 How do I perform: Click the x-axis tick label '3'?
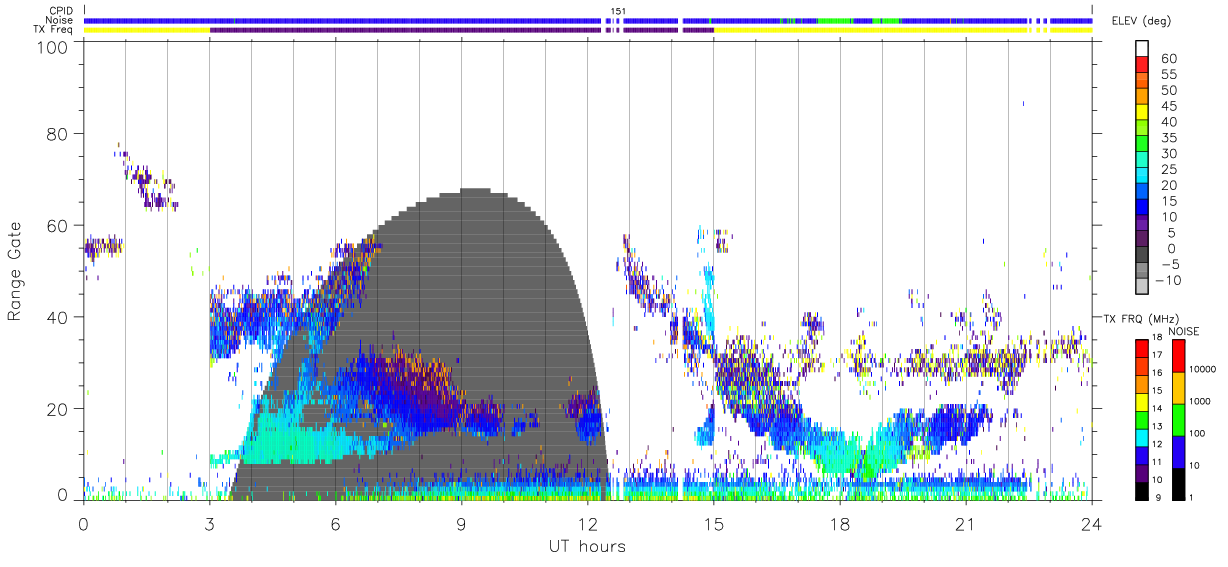click(209, 524)
